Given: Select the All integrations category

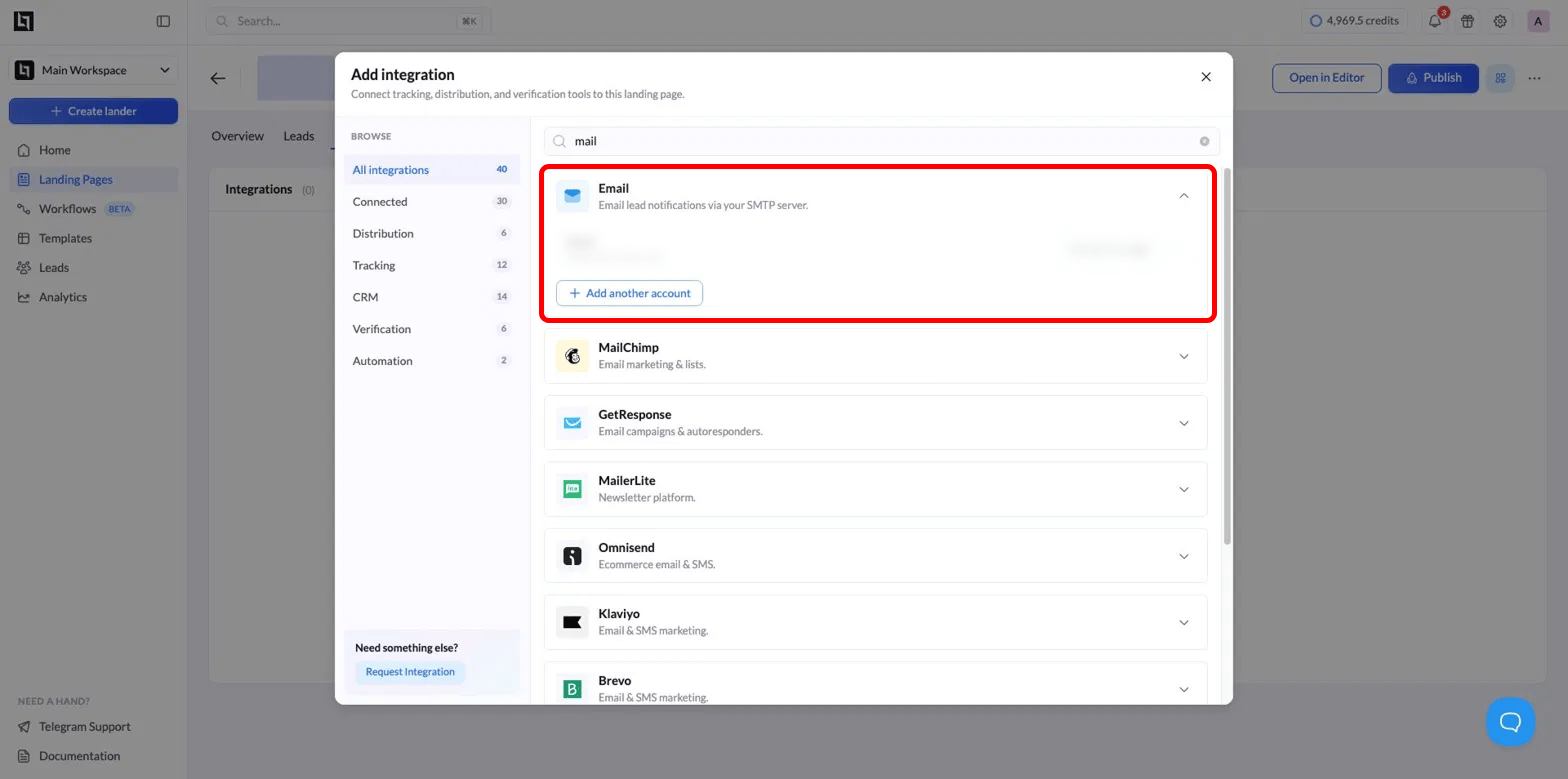Looking at the screenshot, I should pyautogui.click(x=431, y=170).
